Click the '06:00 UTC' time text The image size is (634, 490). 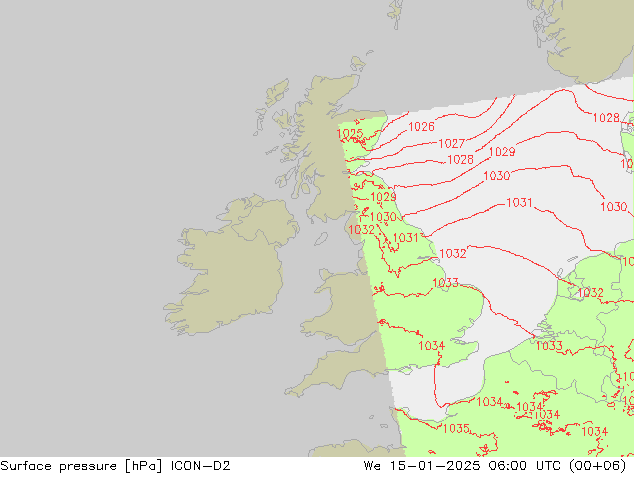pyautogui.click(x=524, y=466)
